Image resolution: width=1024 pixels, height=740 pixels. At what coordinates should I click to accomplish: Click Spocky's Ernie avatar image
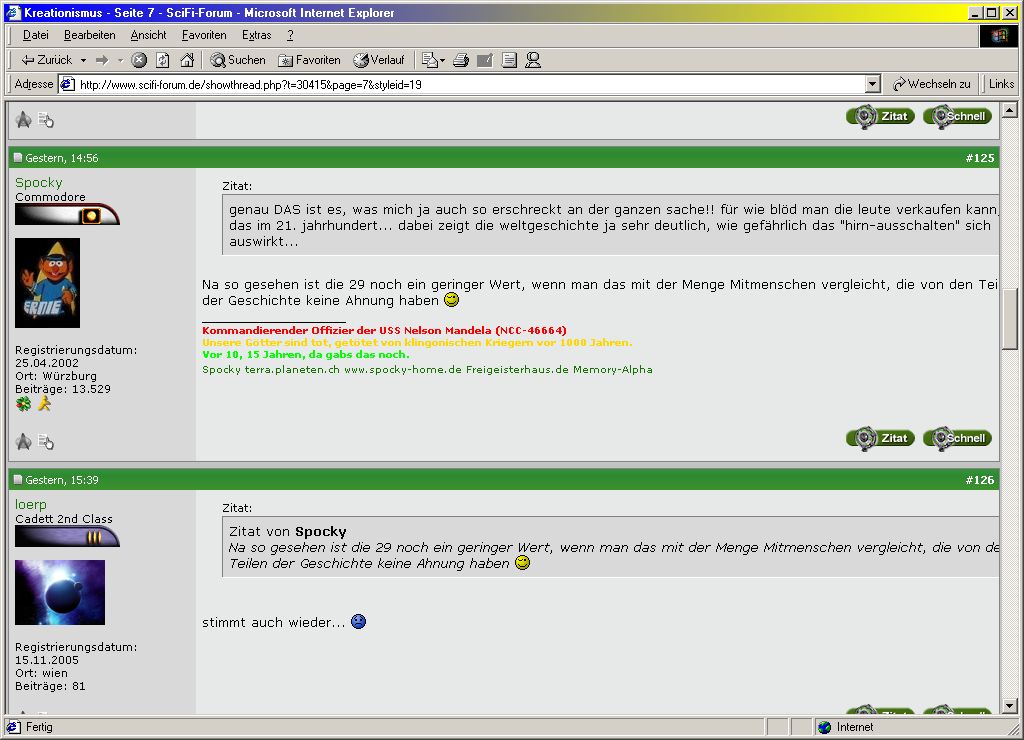[x=47, y=283]
